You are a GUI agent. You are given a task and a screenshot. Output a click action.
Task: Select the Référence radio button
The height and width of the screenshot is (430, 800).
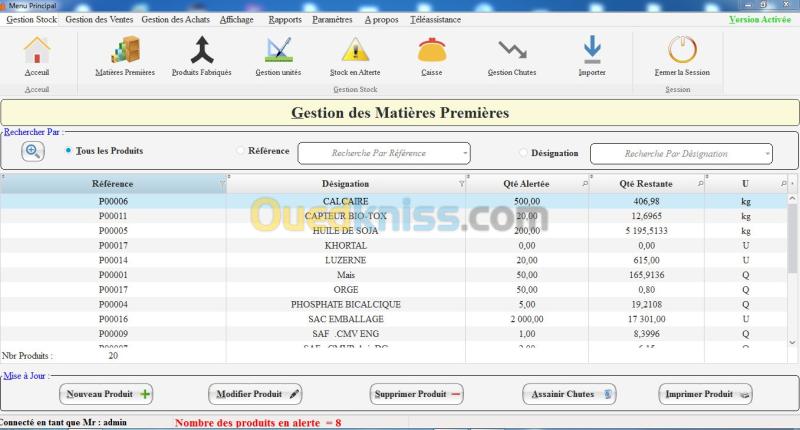coord(240,150)
